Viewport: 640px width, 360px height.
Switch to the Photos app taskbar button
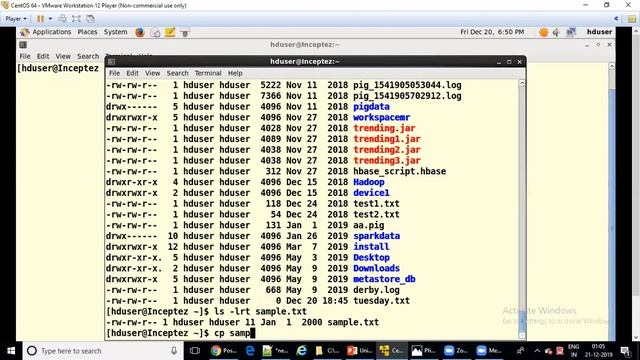click(x=423, y=351)
